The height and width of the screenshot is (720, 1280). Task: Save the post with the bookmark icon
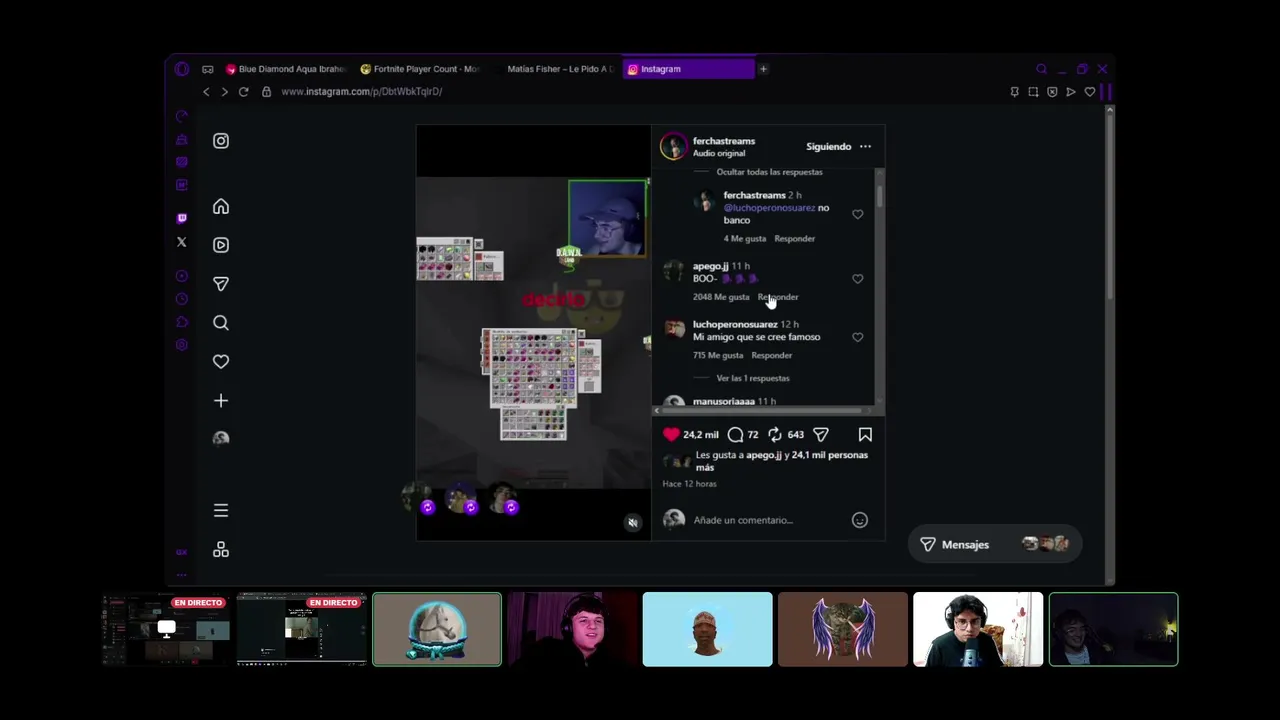pyautogui.click(x=865, y=435)
